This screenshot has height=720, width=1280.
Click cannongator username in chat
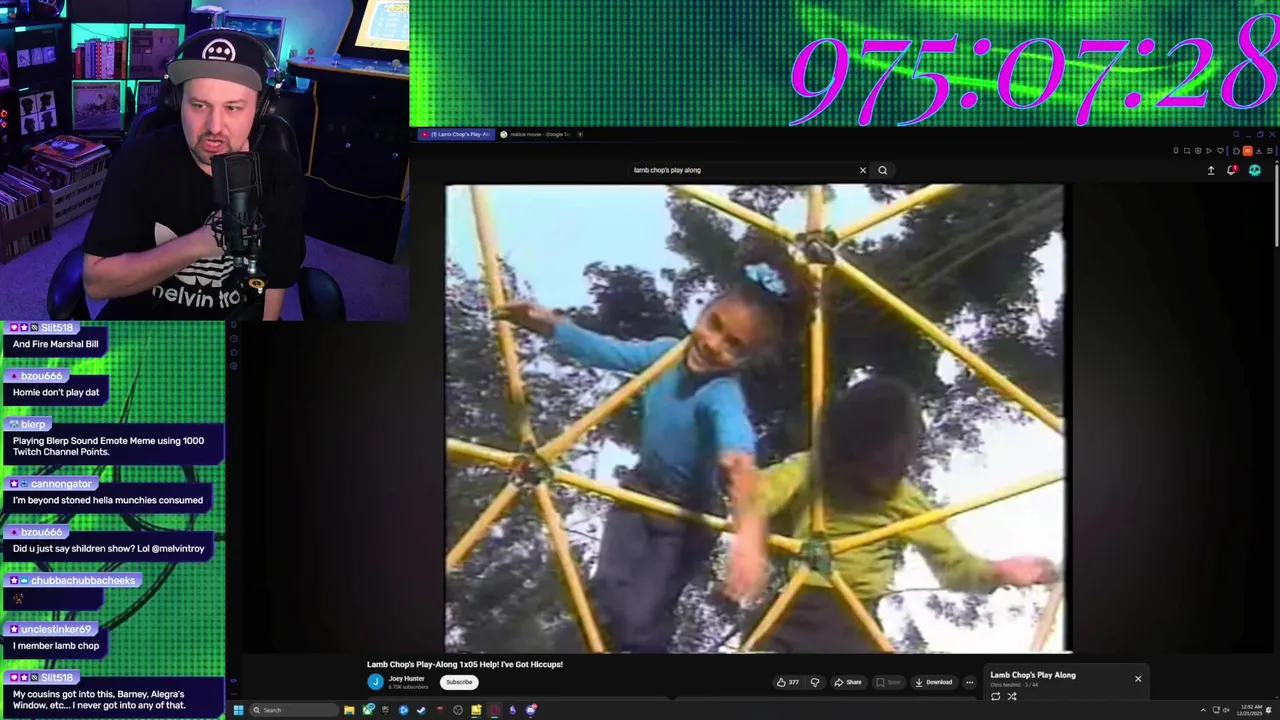[61, 484]
